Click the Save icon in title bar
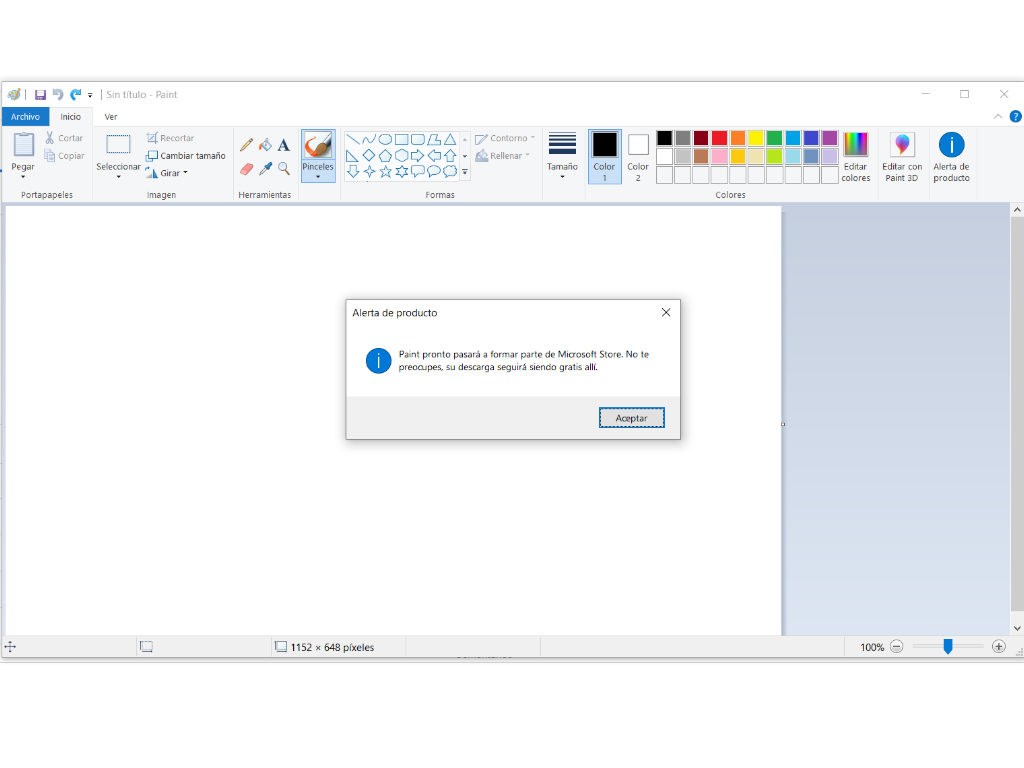This screenshot has width=1024, height=768. (x=40, y=94)
